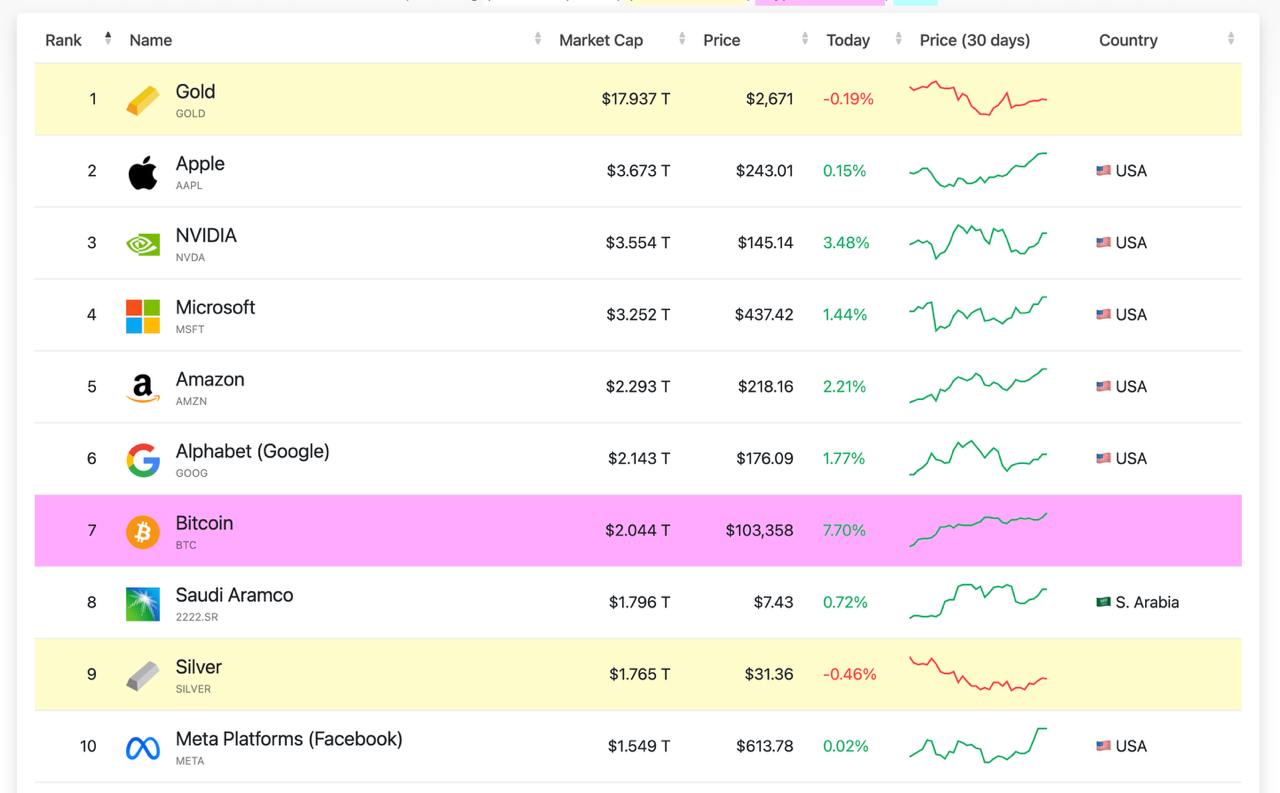The width and height of the screenshot is (1280, 793).
Task: Sort table by Rank column arrows
Action: point(108,39)
